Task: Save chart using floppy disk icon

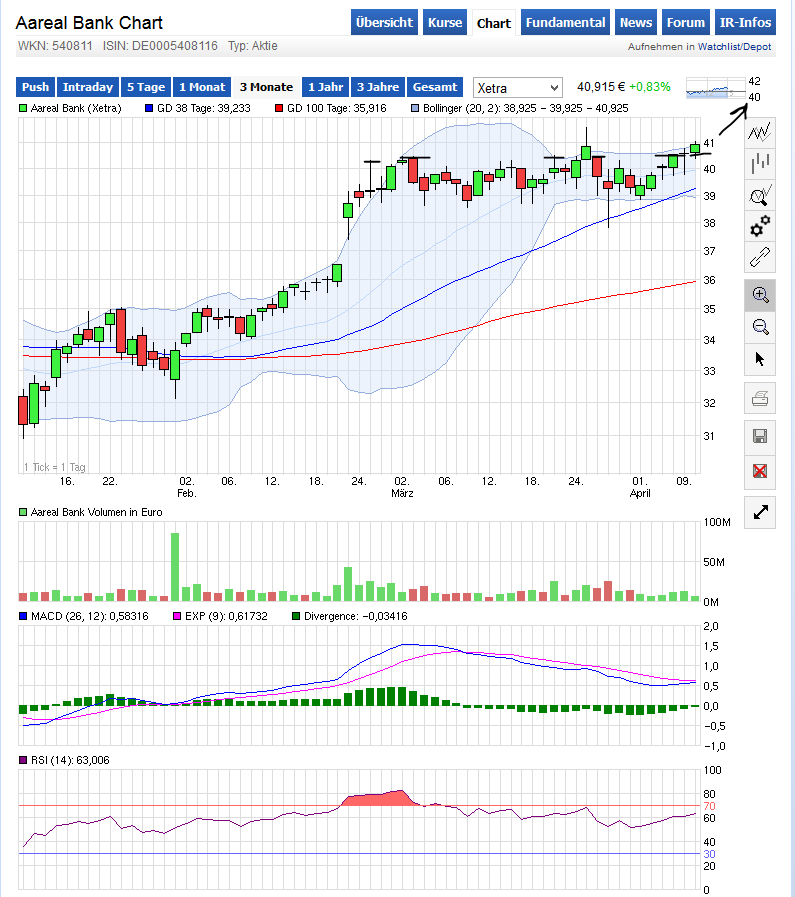Action: (x=760, y=436)
